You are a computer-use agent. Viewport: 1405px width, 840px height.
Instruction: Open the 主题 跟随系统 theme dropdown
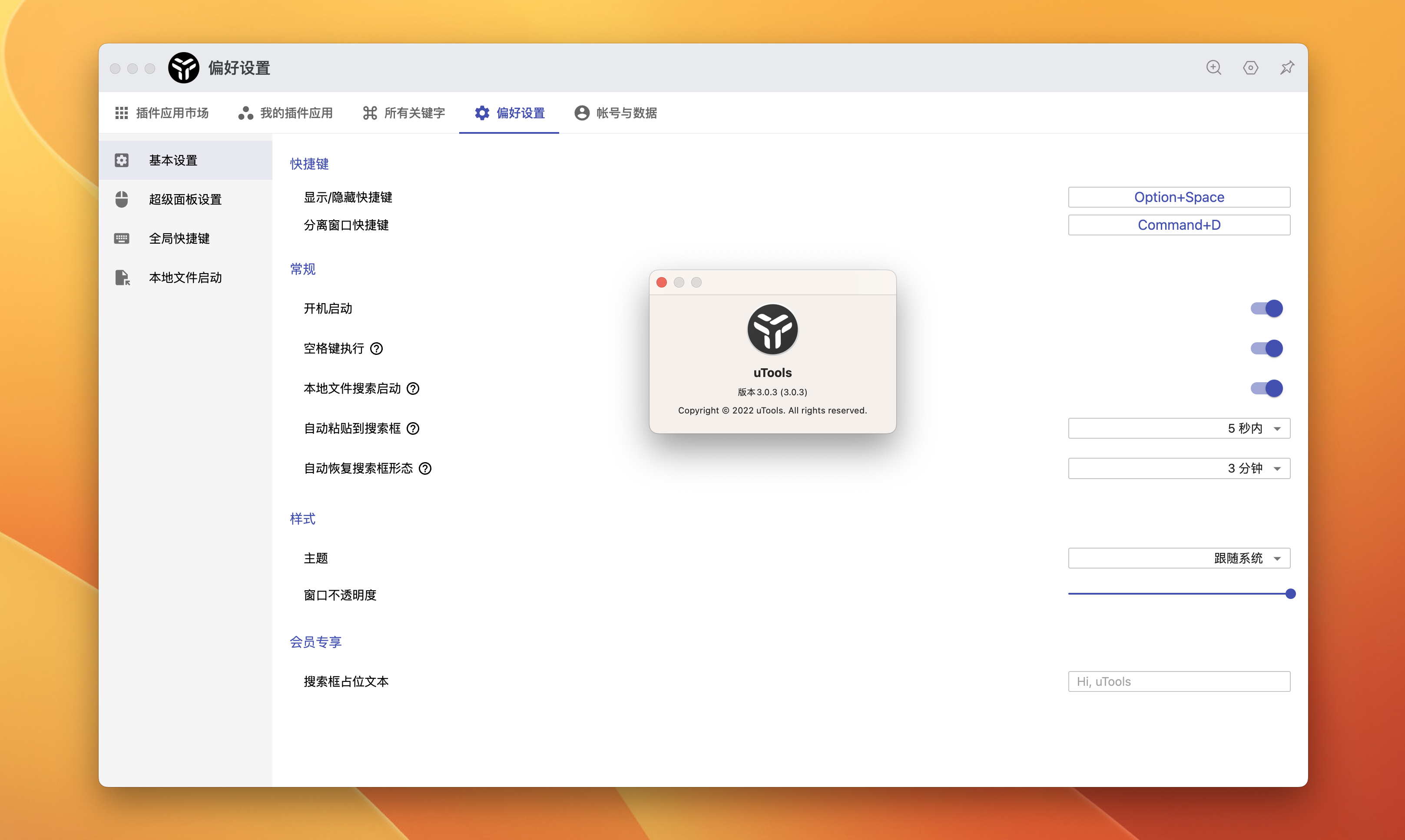pos(1179,558)
